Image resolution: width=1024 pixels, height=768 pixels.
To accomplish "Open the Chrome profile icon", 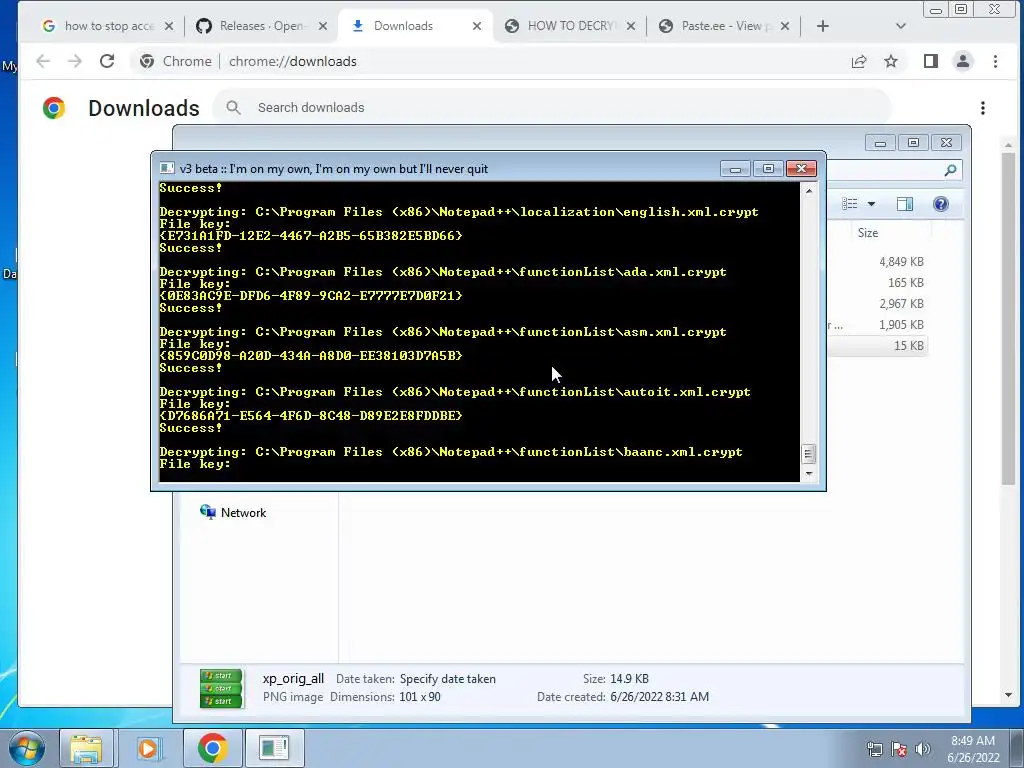I will (963, 61).
